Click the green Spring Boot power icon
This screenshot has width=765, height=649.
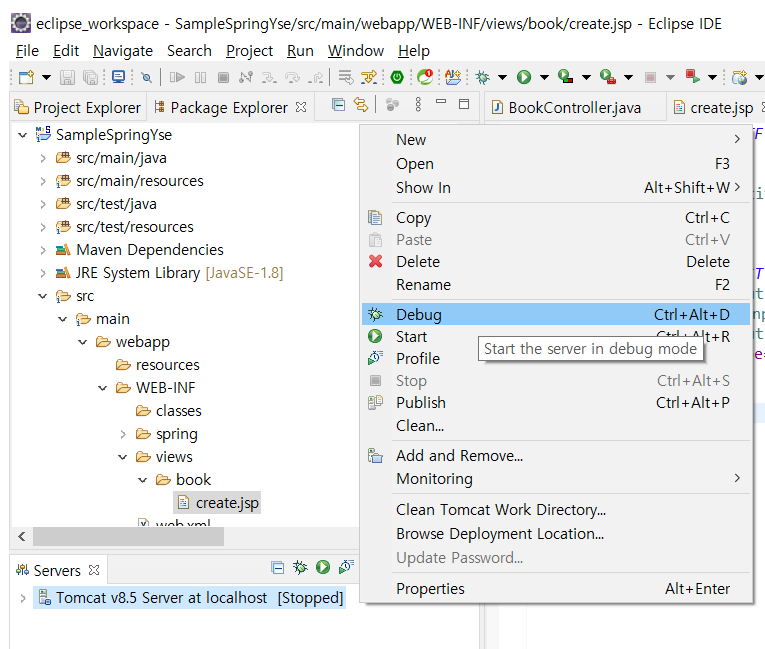(397, 77)
